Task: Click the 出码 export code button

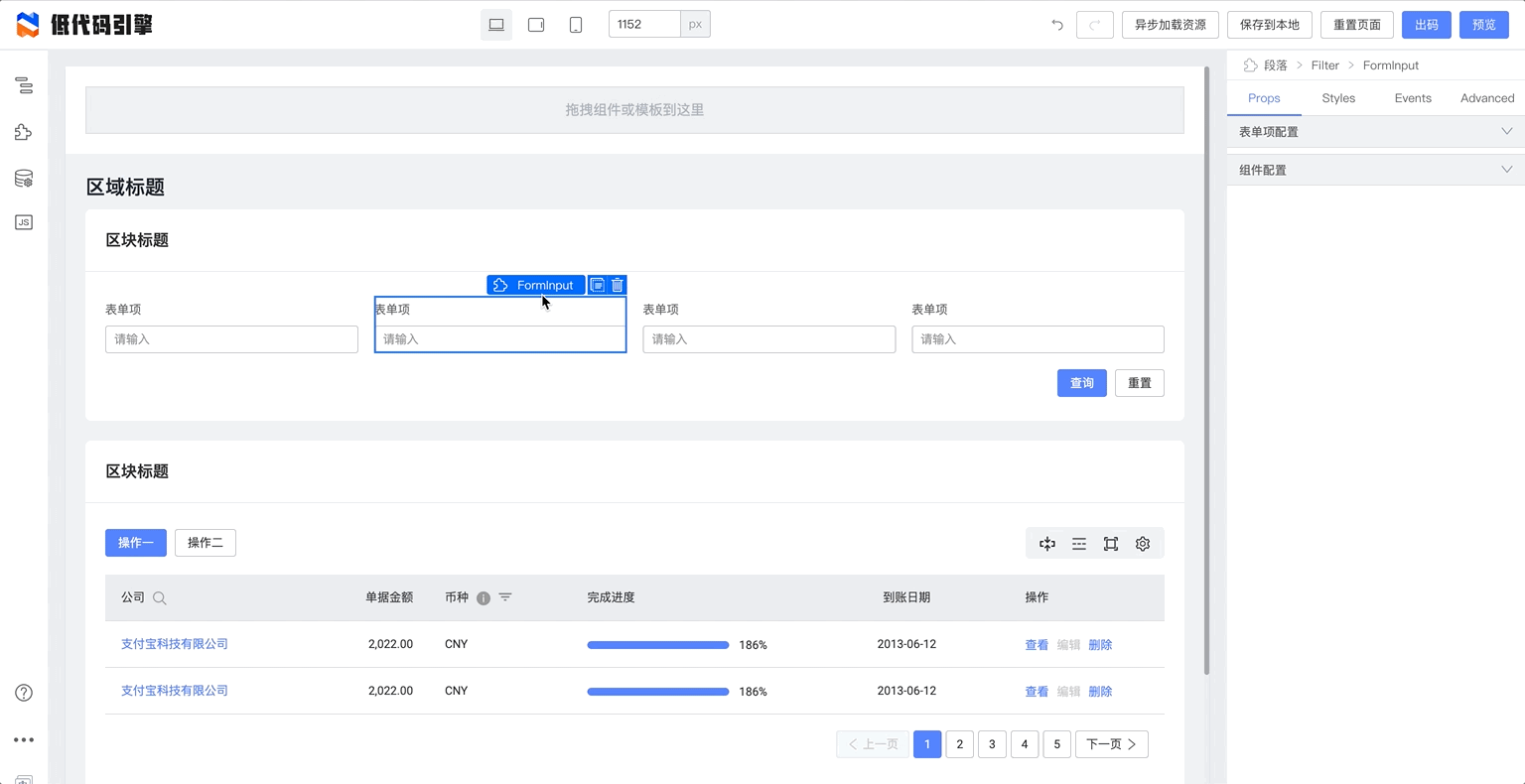Action: 1427,25
